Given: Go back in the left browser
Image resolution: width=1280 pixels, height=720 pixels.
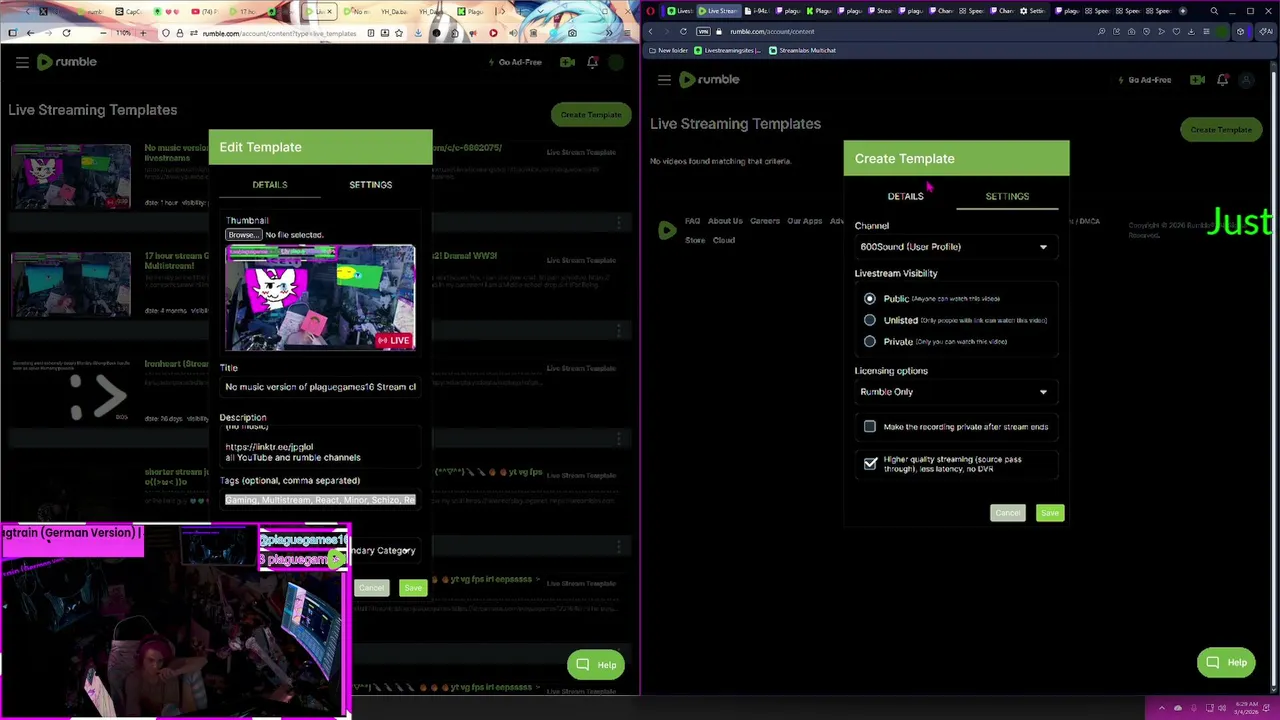Looking at the screenshot, I should [x=30, y=33].
